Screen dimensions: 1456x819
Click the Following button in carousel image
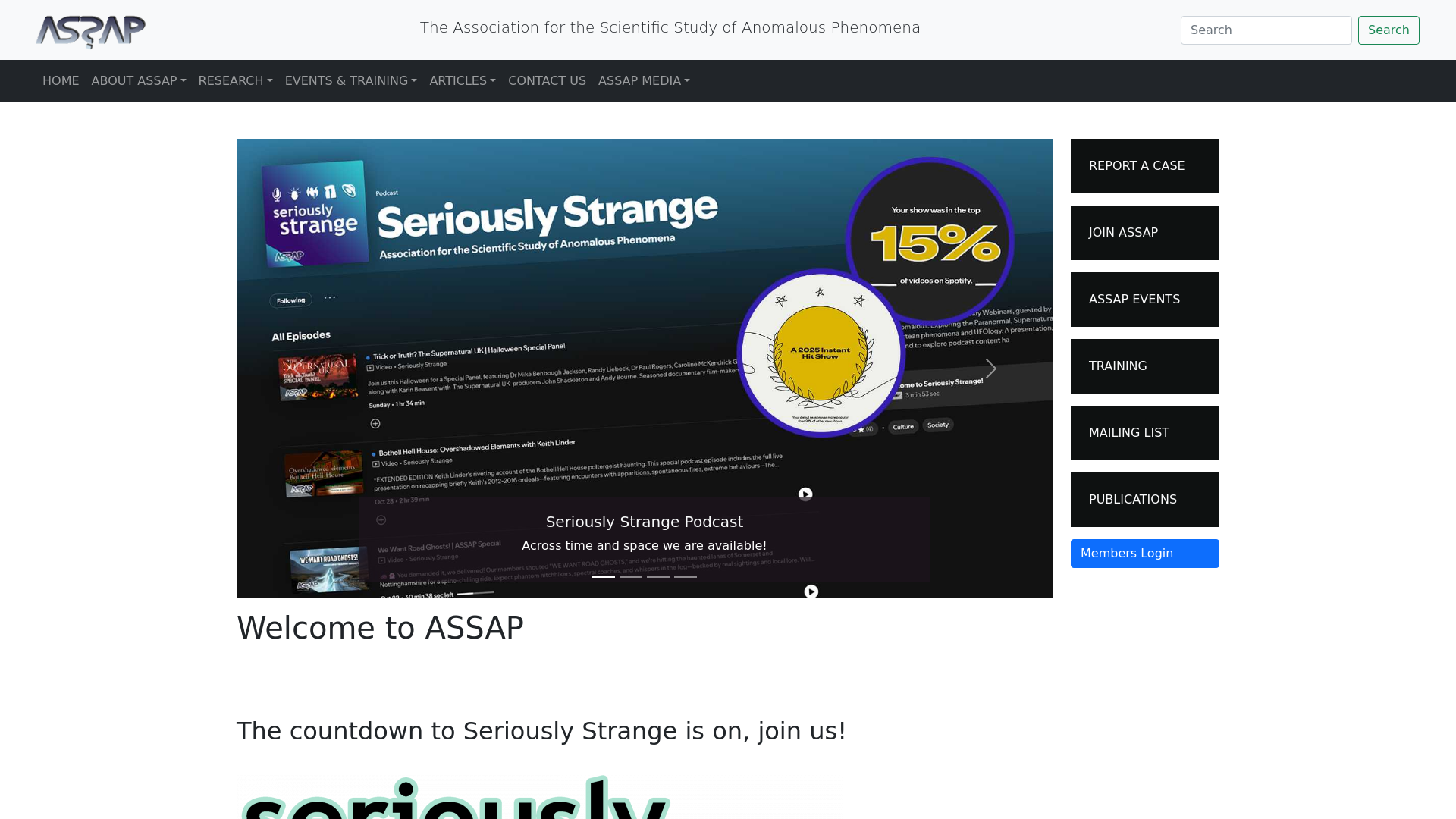coord(290,300)
